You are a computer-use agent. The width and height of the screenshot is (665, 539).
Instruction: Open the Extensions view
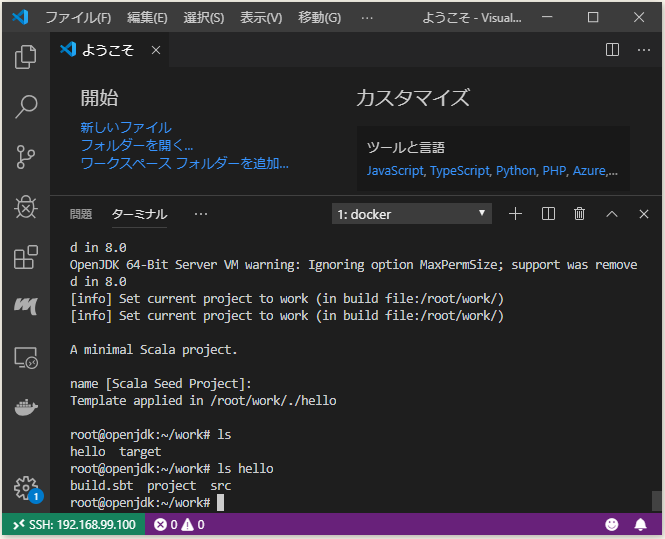26,257
